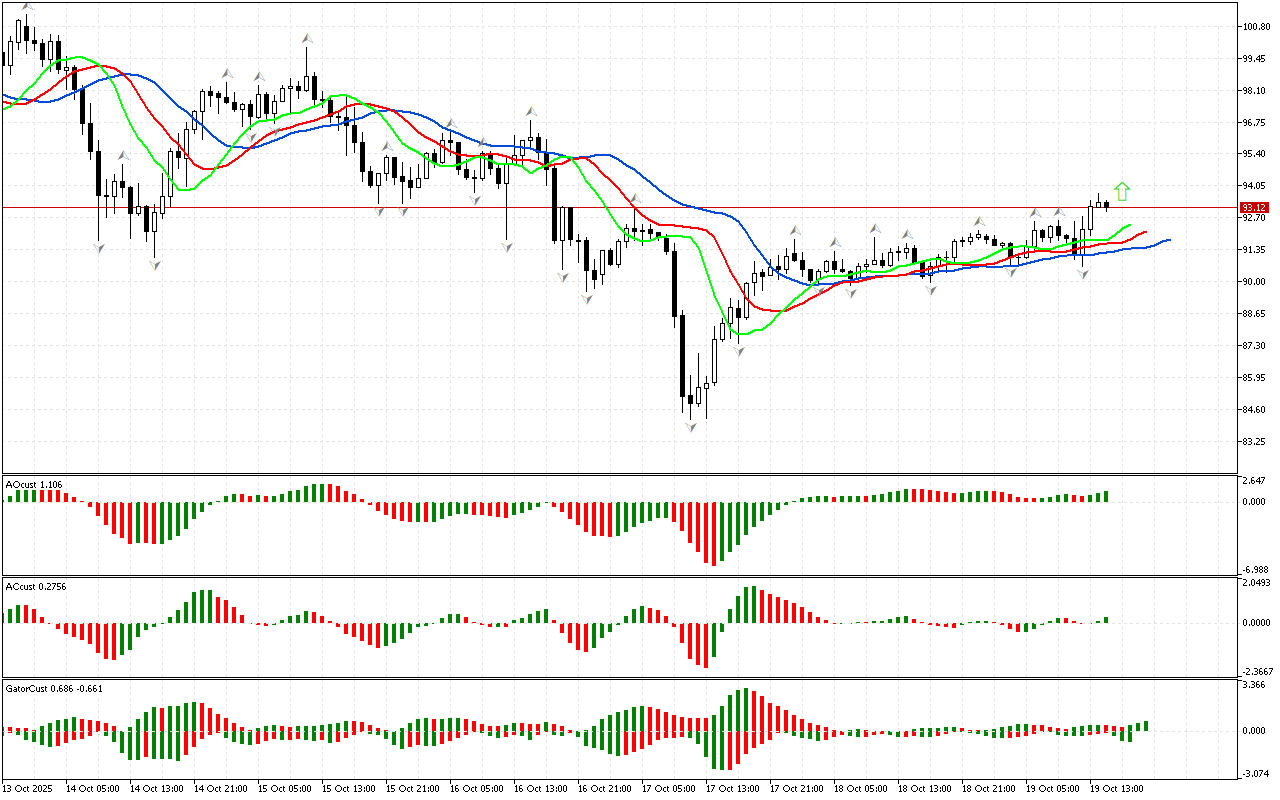Click the 13 Oct 2025 date label
Viewport: 1280px width, 800px height.
point(28,789)
